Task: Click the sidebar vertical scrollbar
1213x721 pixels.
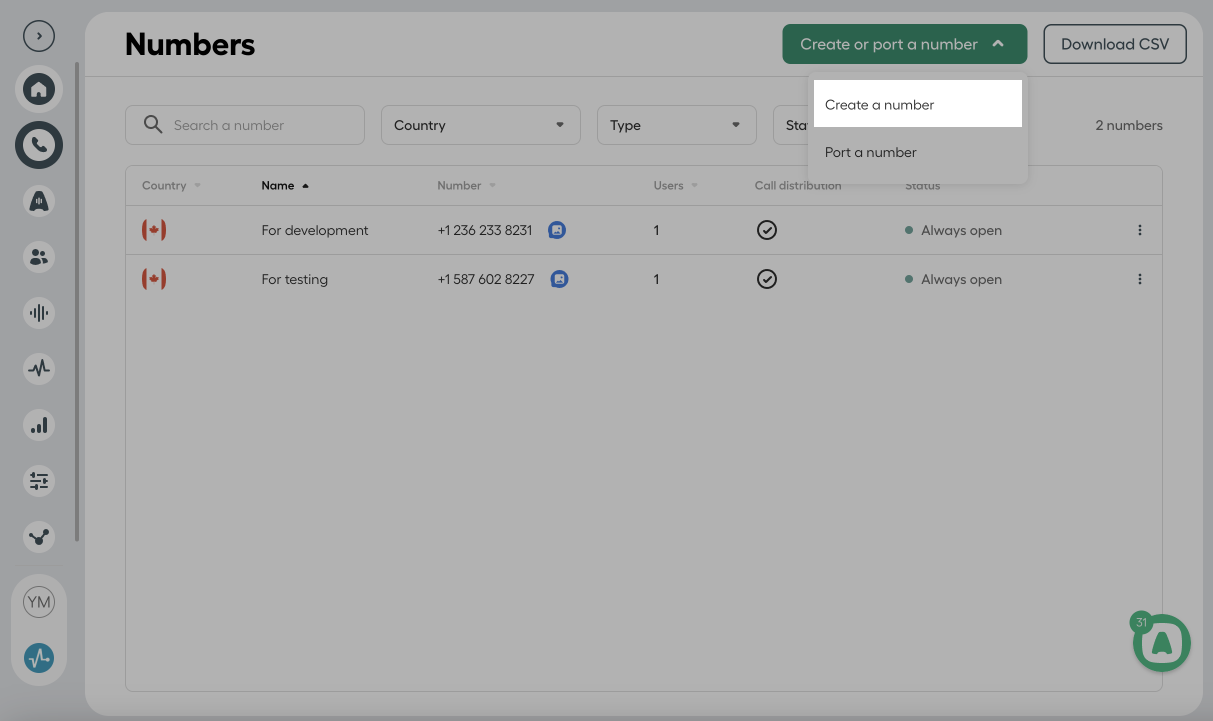Action: (x=78, y=300)
